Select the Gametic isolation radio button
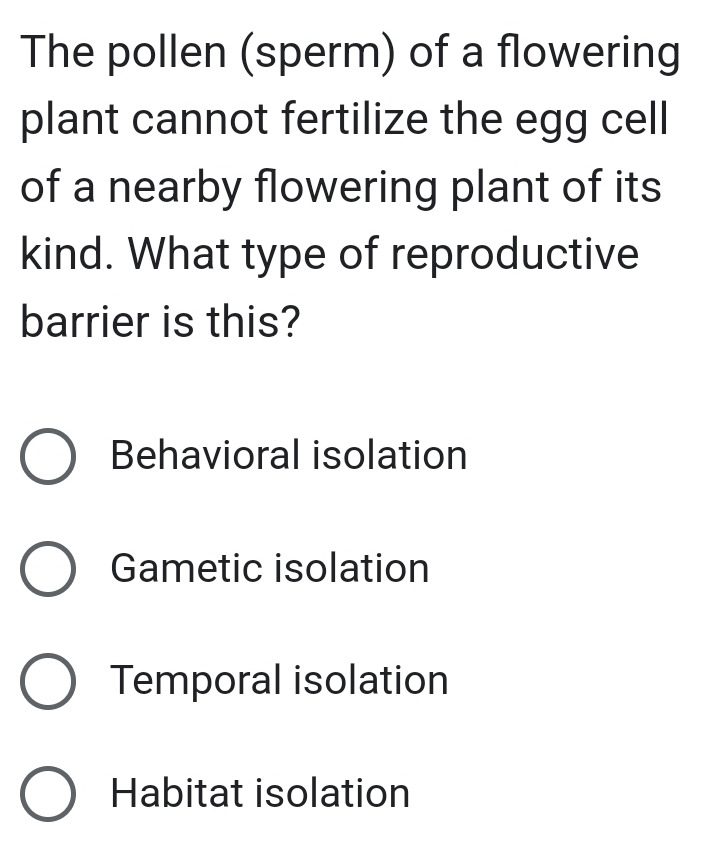Screen dimensions: 705x845 pyautogui.click(x=47, y=569)
